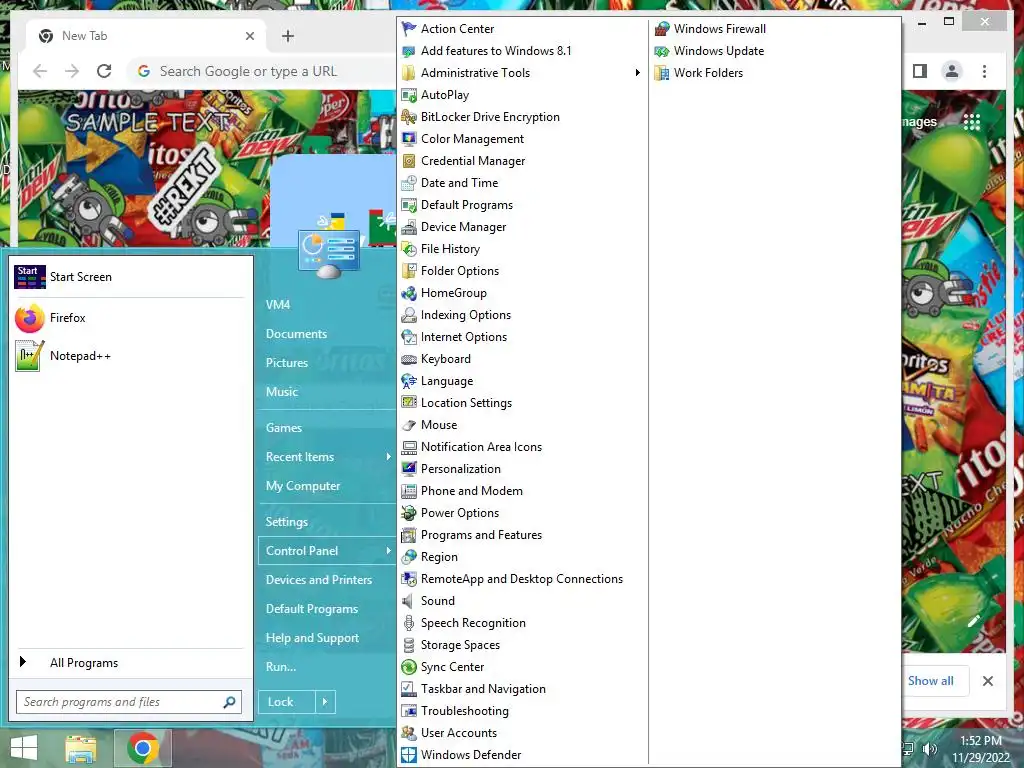This screenshot has width=1024, height=768.
Task: Click the Speech Recognition microphone icon
Action: click(x=409, y=623)
